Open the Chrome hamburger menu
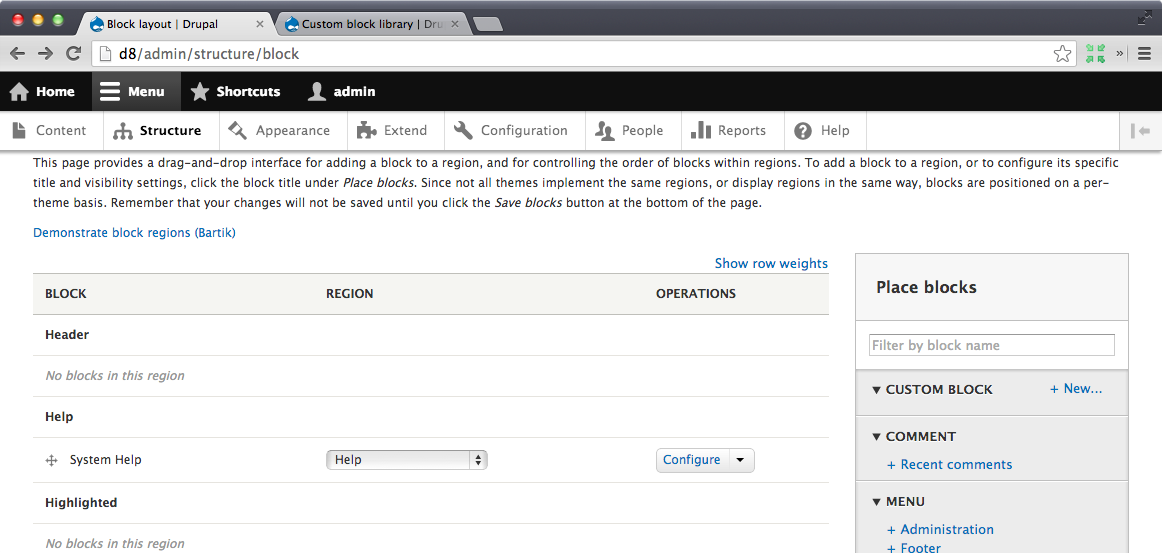1162x553 pixels. coord(1142,53)
